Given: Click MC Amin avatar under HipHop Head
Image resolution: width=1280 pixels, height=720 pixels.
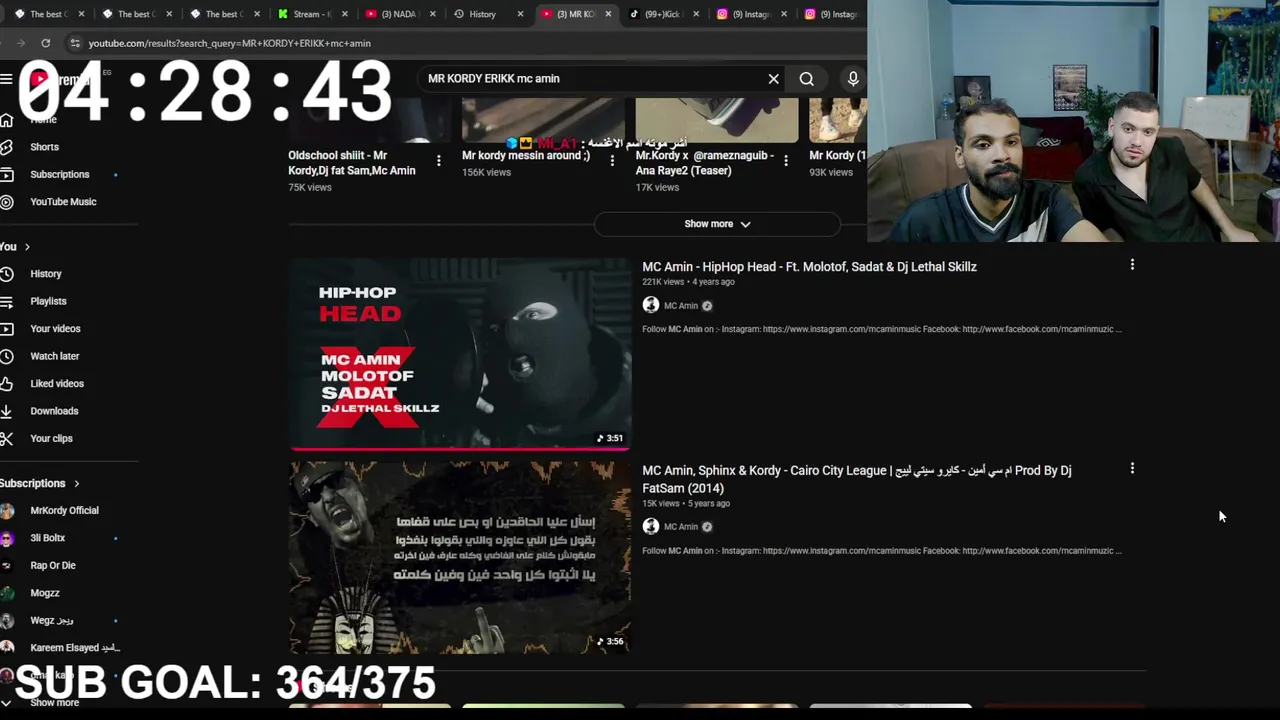Looking at the screenshot, I should point(651,305).
